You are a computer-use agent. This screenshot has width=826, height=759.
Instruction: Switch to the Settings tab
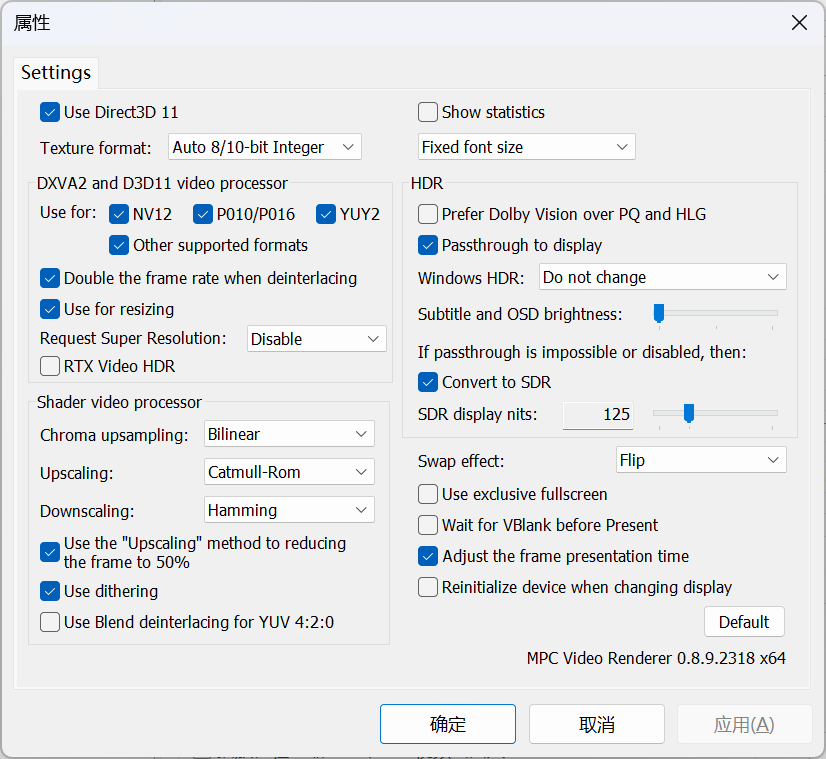pos(56,73)
